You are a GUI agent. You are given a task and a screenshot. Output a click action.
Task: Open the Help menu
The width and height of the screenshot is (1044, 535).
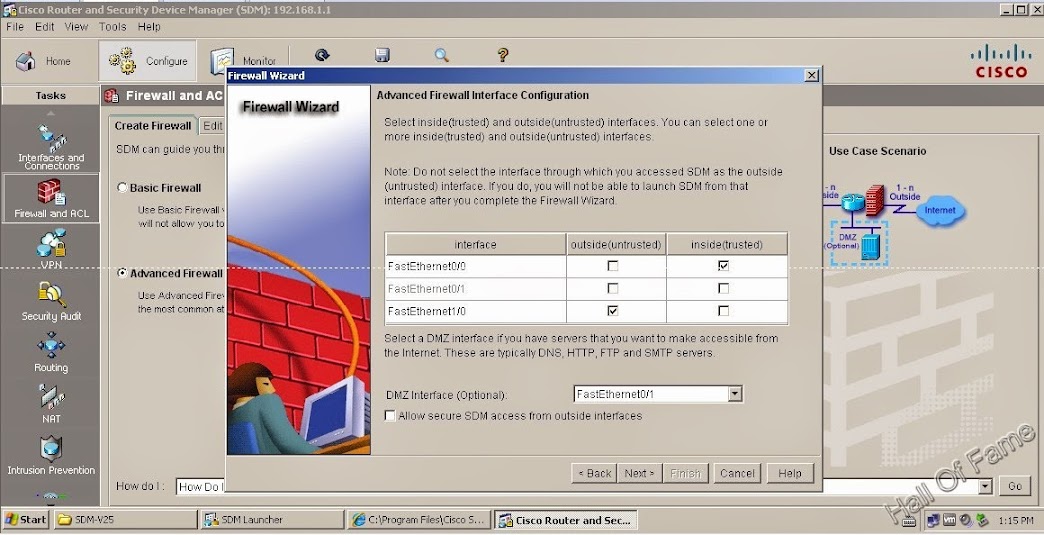coord(149,27)
